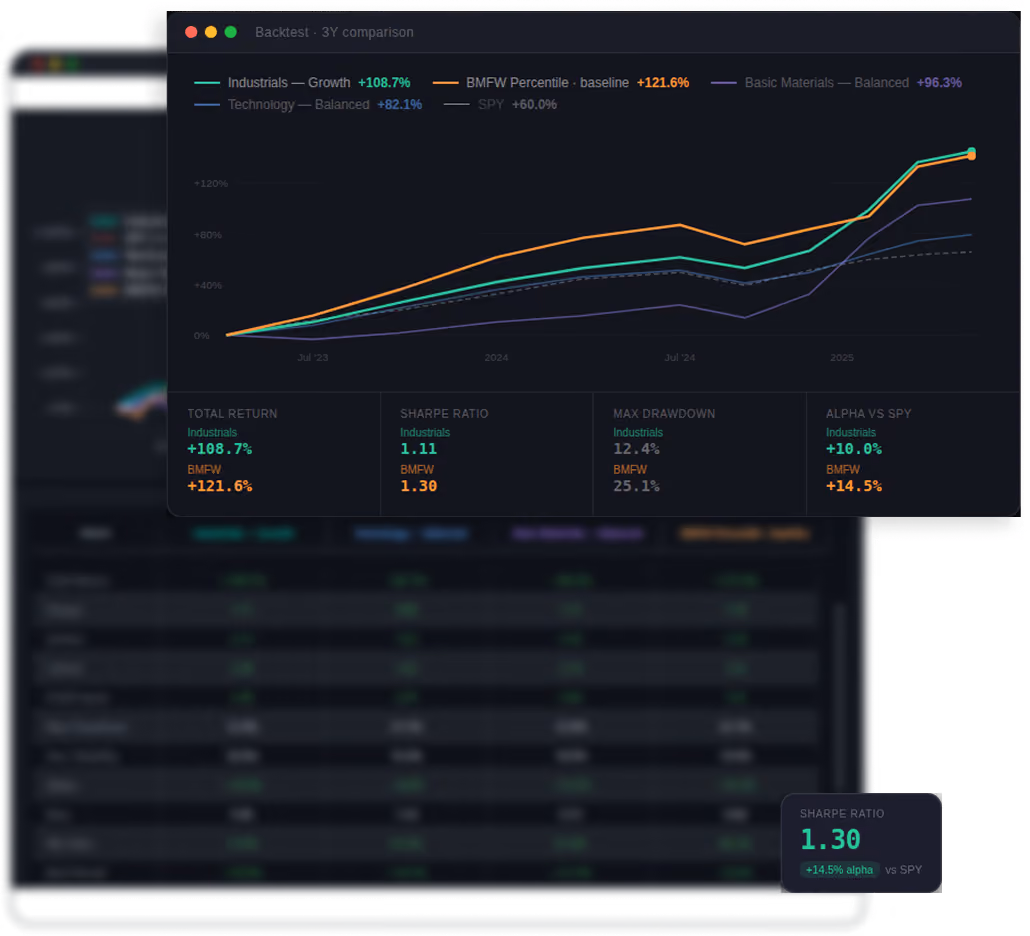1030x936 pixels.
Task: Click the +96.3% legend value
Action: [939, 83]
